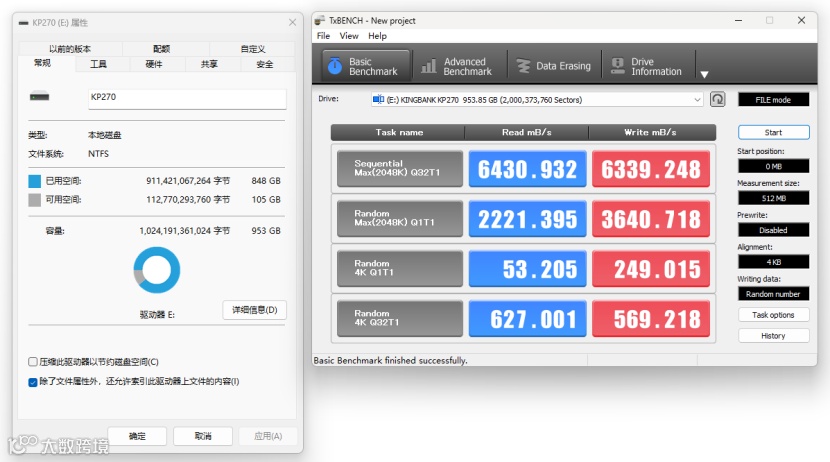Screen dimensions: 830x462
Task: Open Writing data Random number selector
Action: [773, 294]
